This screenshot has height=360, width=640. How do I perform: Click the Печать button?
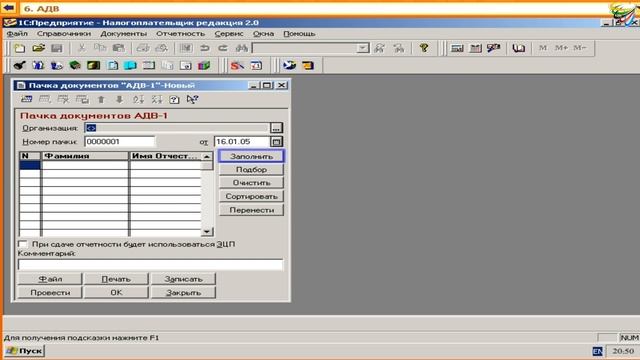tap(116, 279)
